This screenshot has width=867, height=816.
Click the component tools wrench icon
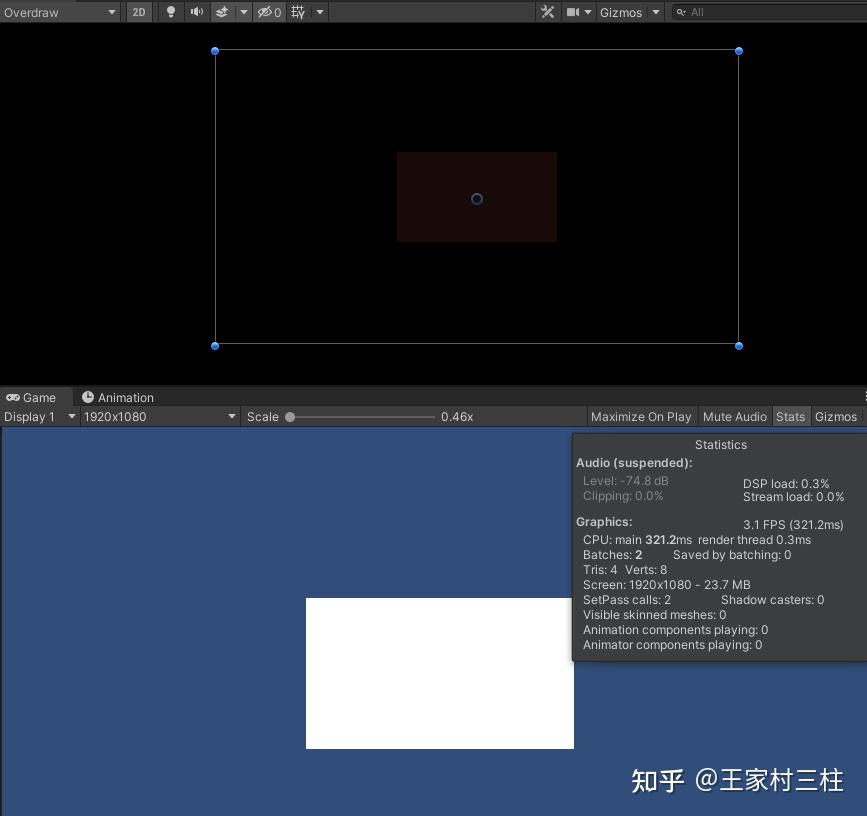tap(548, 12)
